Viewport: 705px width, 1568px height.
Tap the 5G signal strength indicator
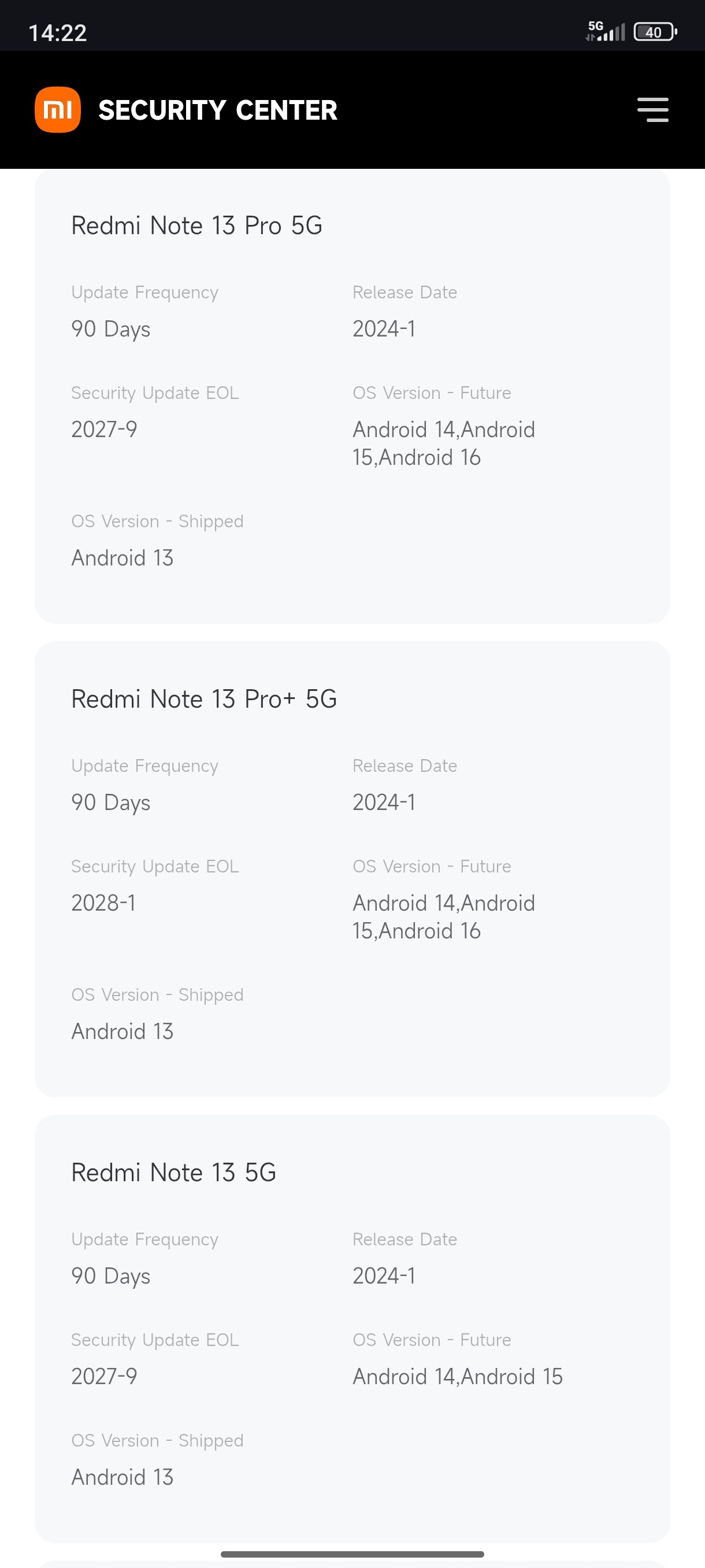tap(605, 31)
